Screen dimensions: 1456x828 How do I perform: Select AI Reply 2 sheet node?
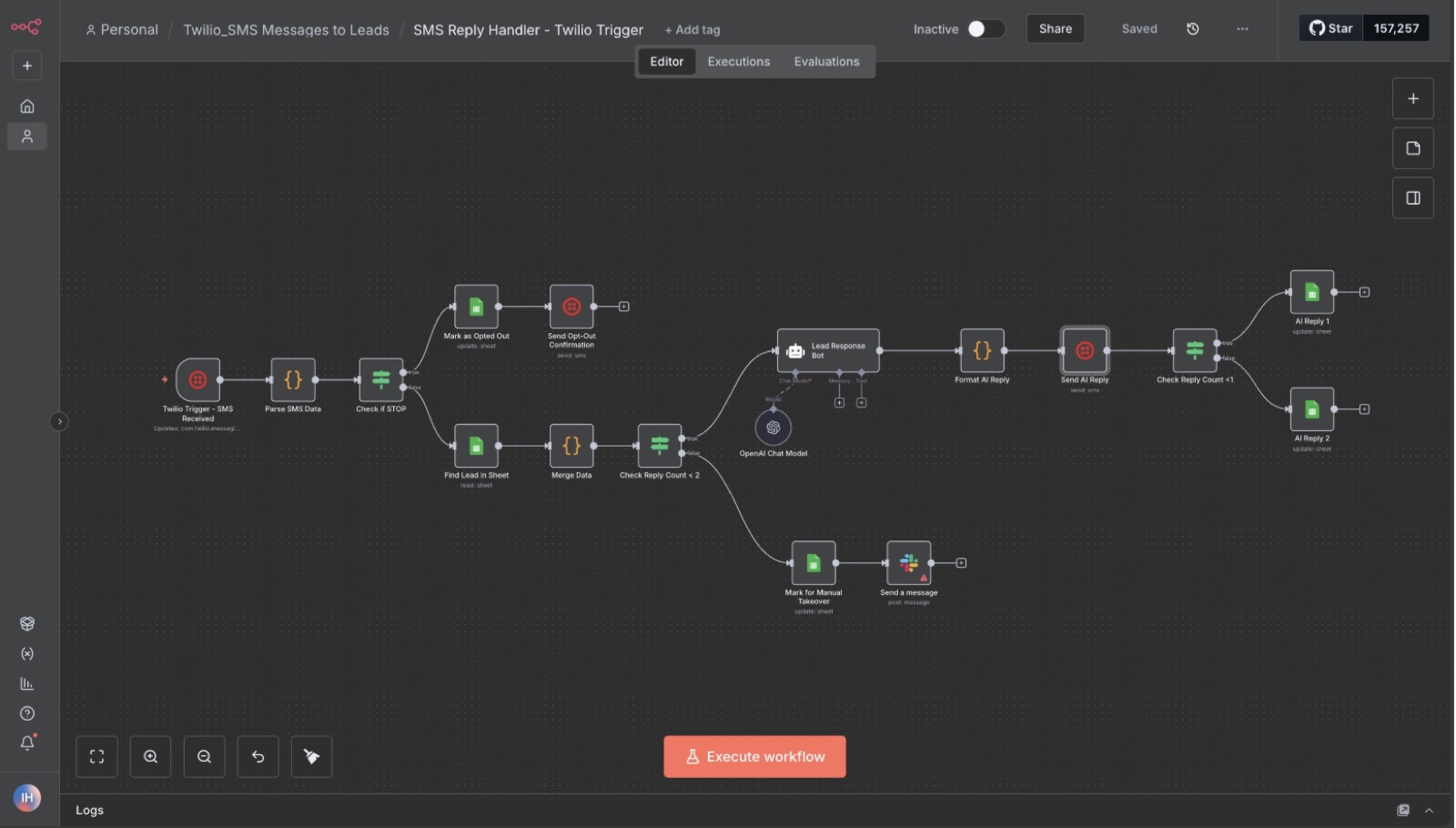point(1312,409)
